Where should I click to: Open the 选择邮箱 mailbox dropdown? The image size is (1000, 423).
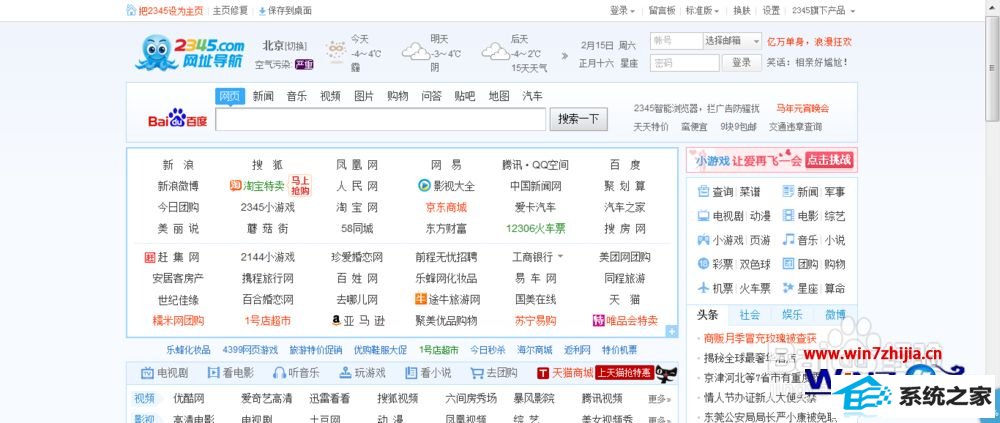732,41
